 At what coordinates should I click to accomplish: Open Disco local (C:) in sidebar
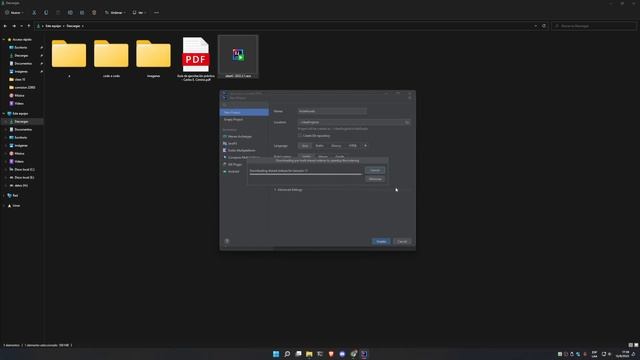[x=22, y=169]
